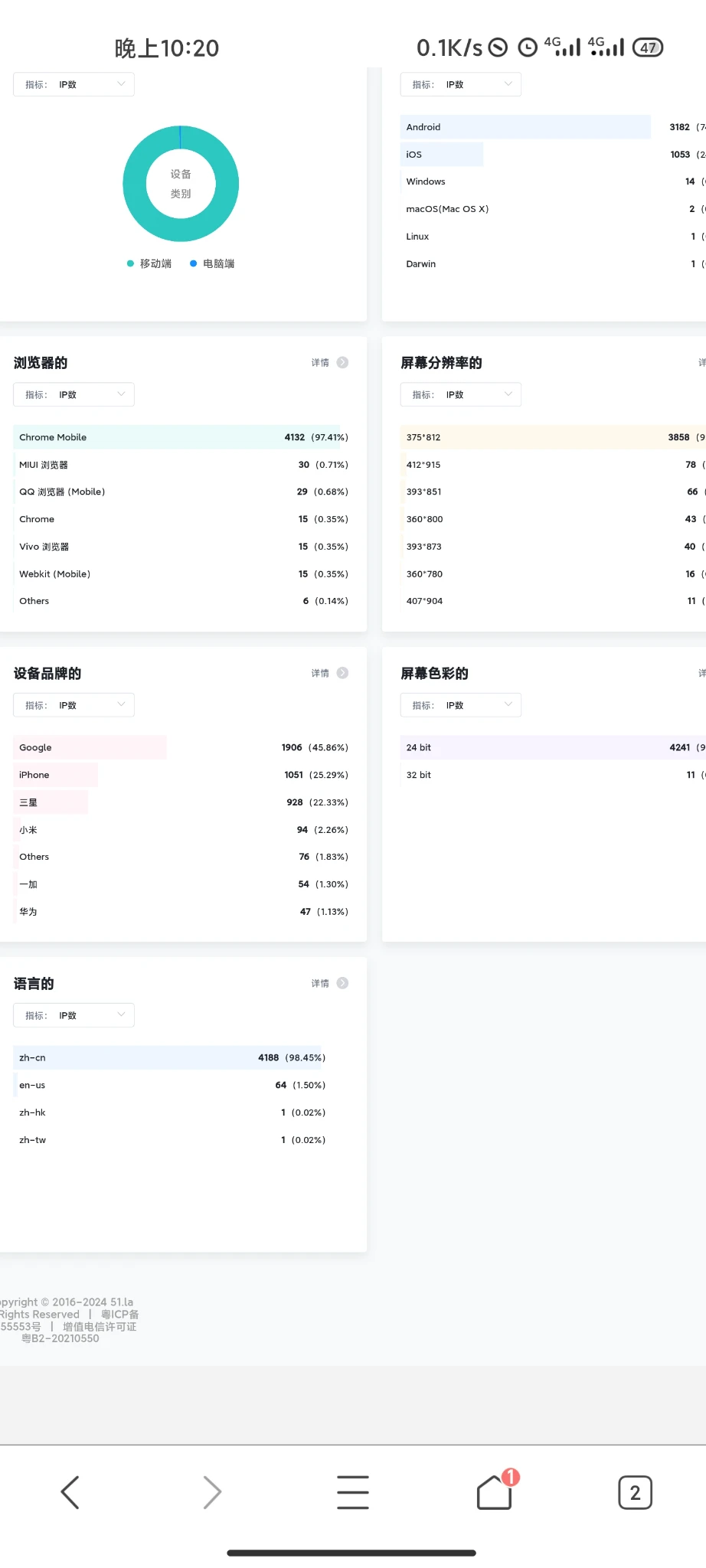Image resolution: width=706 pixels, height=1568 pixels.
Task: Open the tab switcher showing 2 tabs
Action: click(x=635, y=1492)
